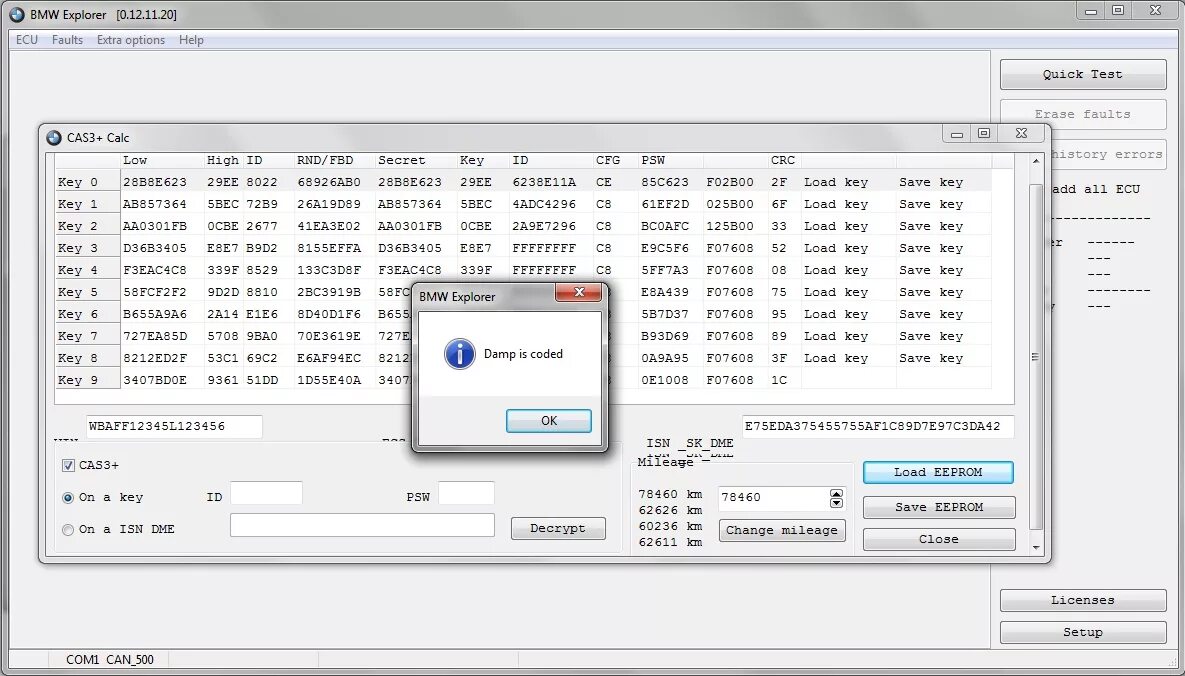Viewport: 1185px width, 676px height.
Task: Toggle the CAS3+ checkbox
Action: pyautogui.click(x=69, y=466)
